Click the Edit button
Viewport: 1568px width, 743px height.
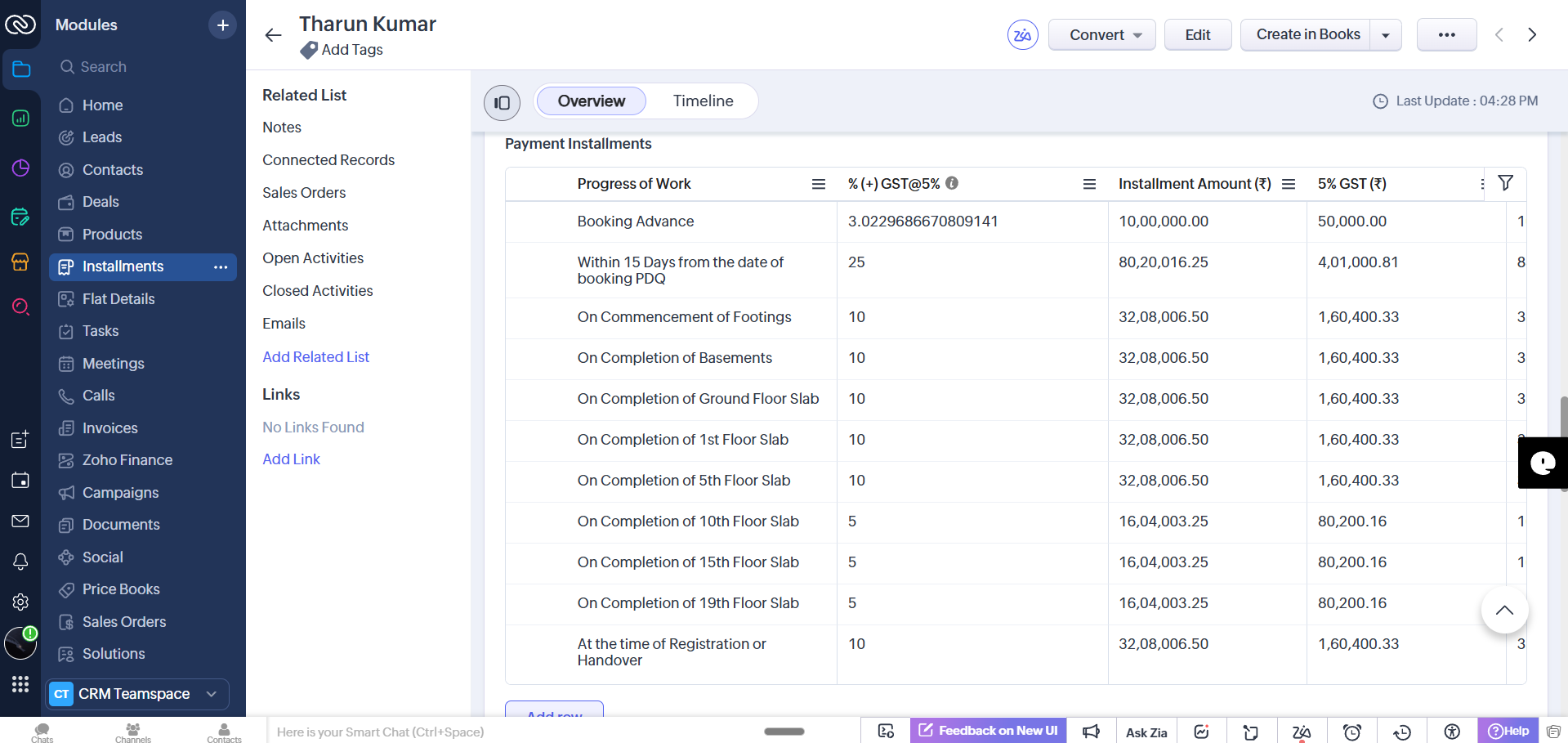1197,35
